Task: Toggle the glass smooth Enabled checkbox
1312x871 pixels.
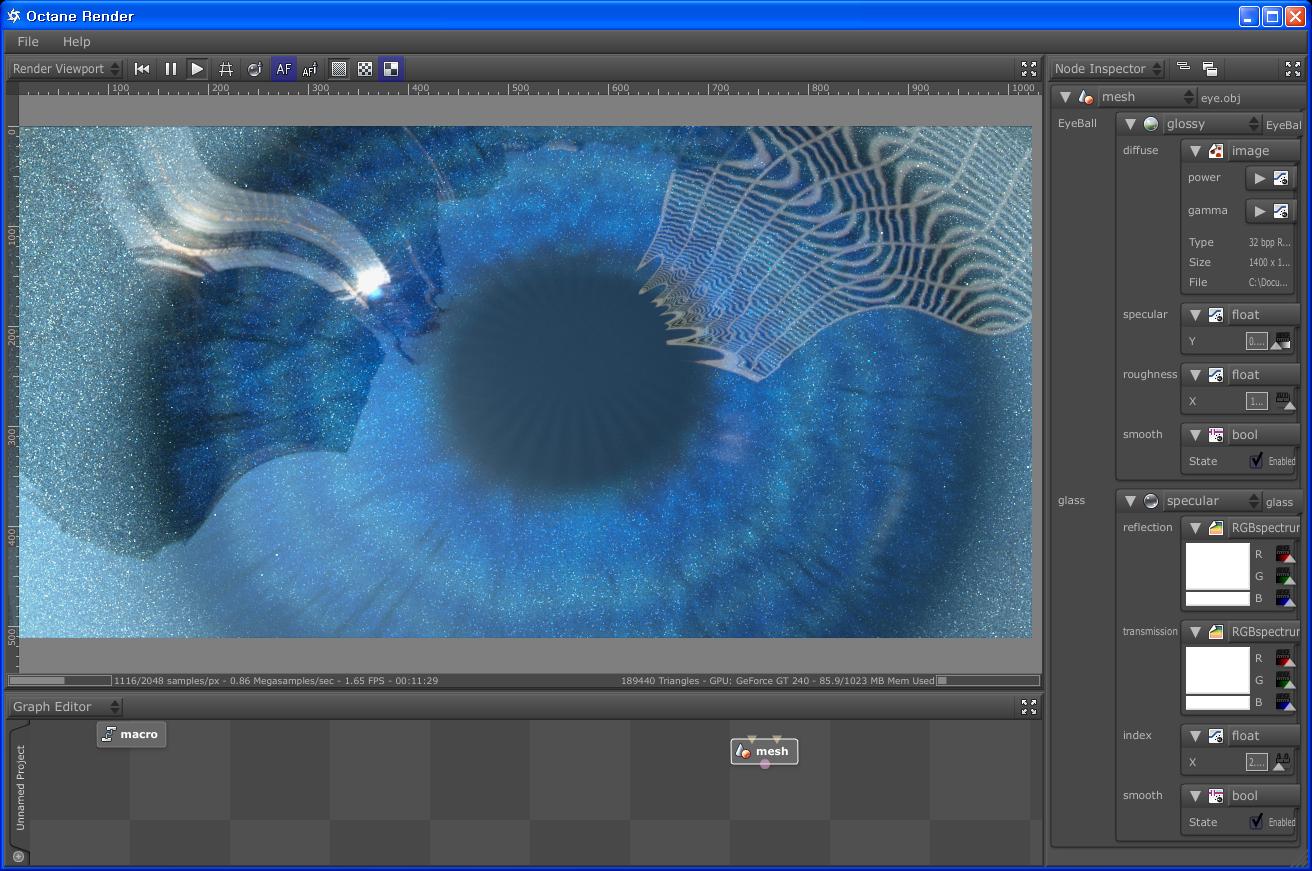Action: coord(1256,822)
